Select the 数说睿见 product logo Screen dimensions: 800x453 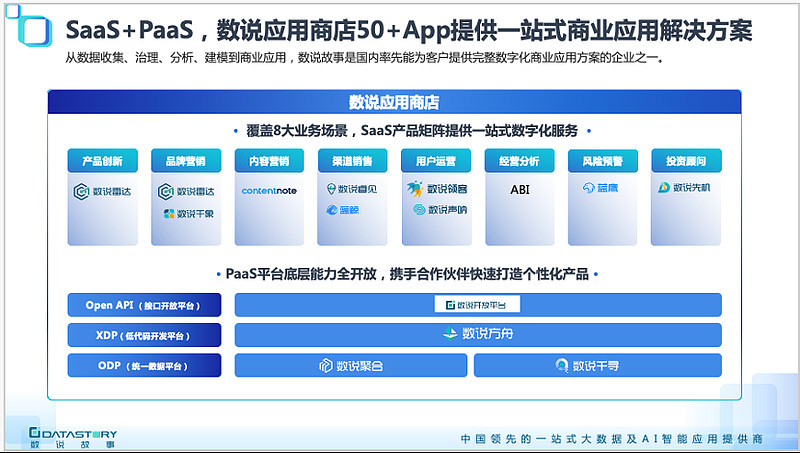352,189
